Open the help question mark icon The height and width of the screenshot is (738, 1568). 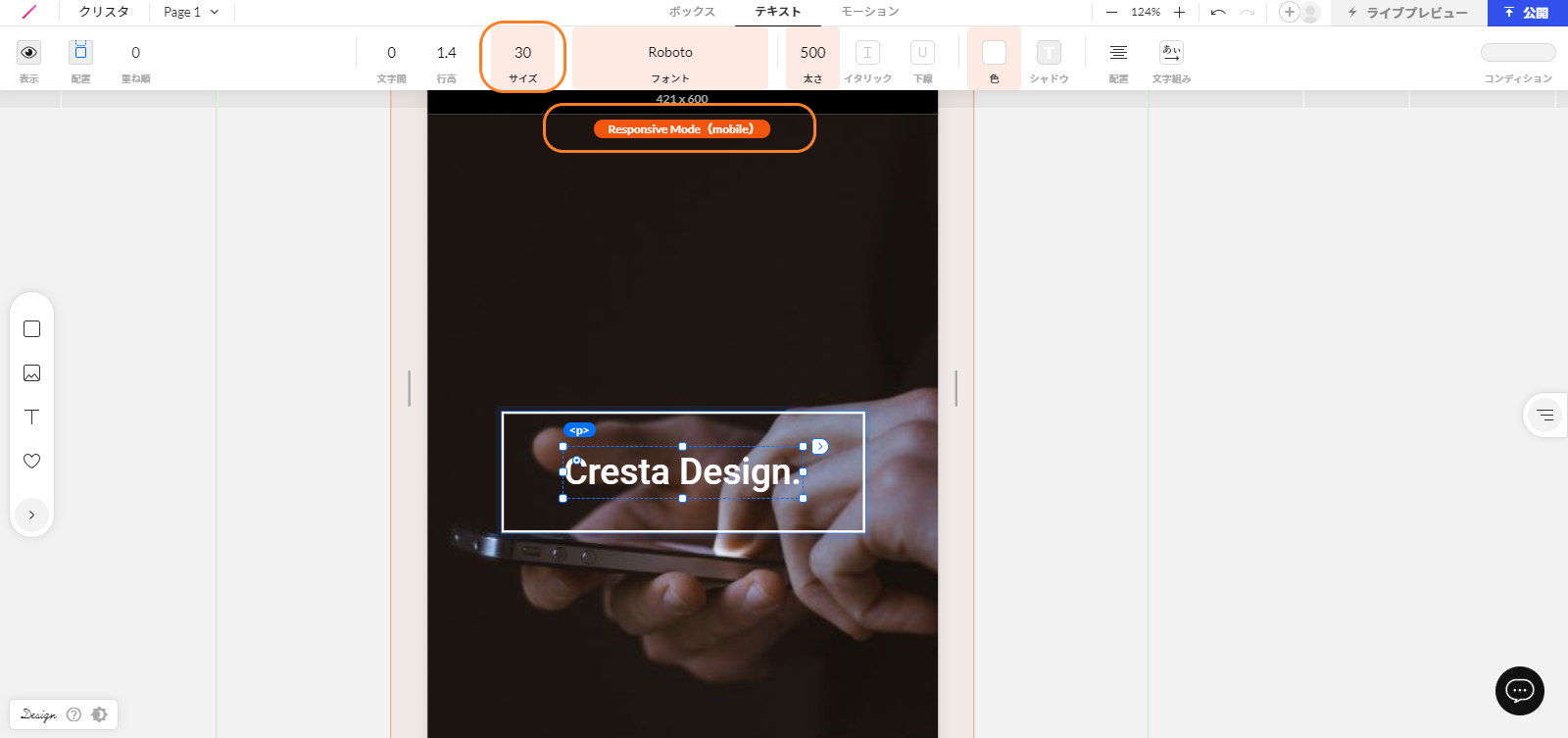coord(73,714)
